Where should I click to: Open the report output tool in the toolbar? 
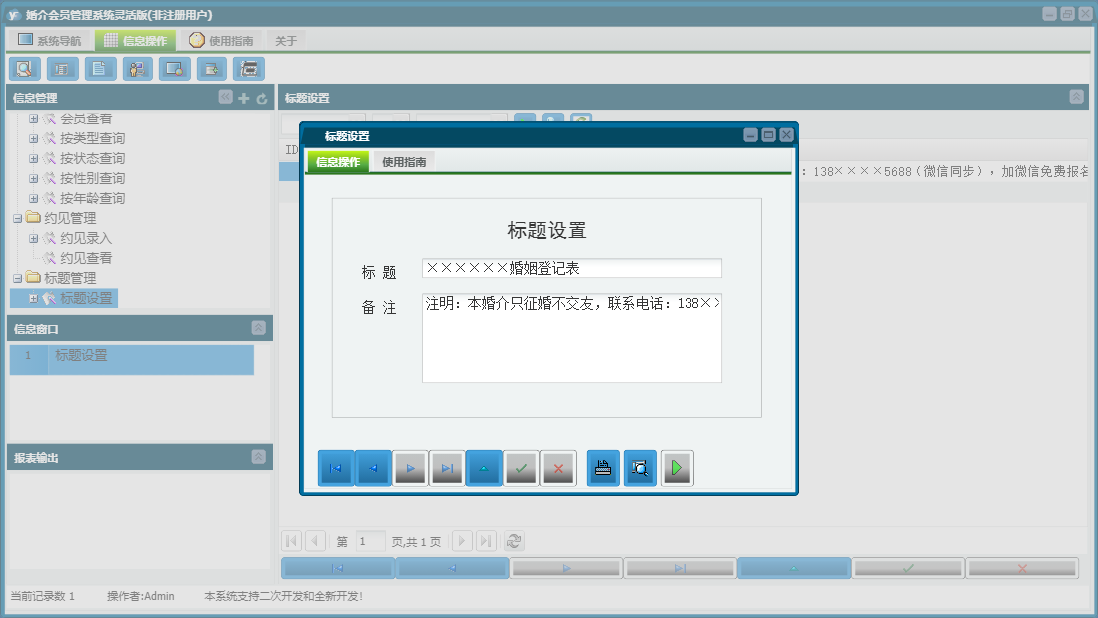pos(61,68)
